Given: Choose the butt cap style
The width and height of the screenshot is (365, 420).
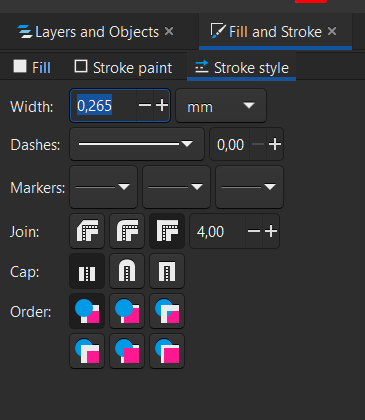Looking at the screenshot, I should click(x=87, y=271).
